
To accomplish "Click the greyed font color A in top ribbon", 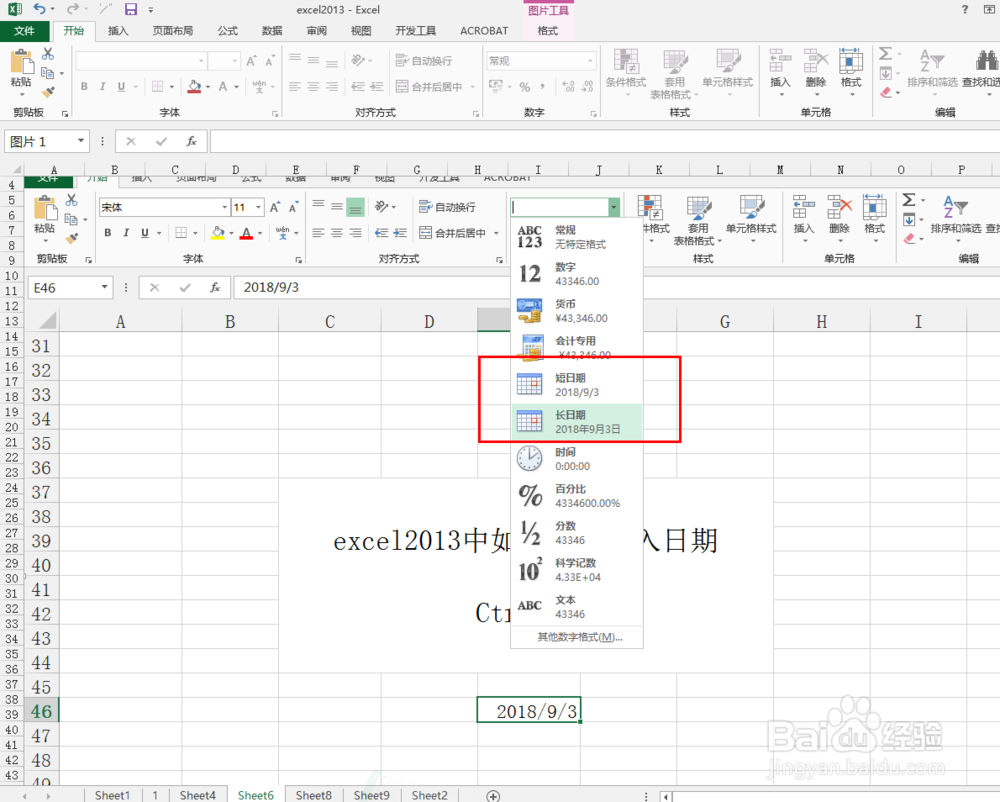I will pos(223,86).
